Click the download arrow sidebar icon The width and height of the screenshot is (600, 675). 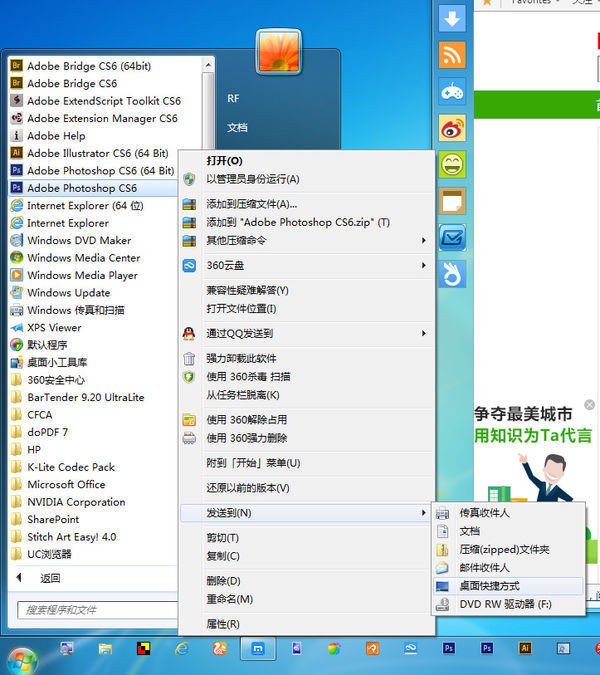[x=452, y=18]
